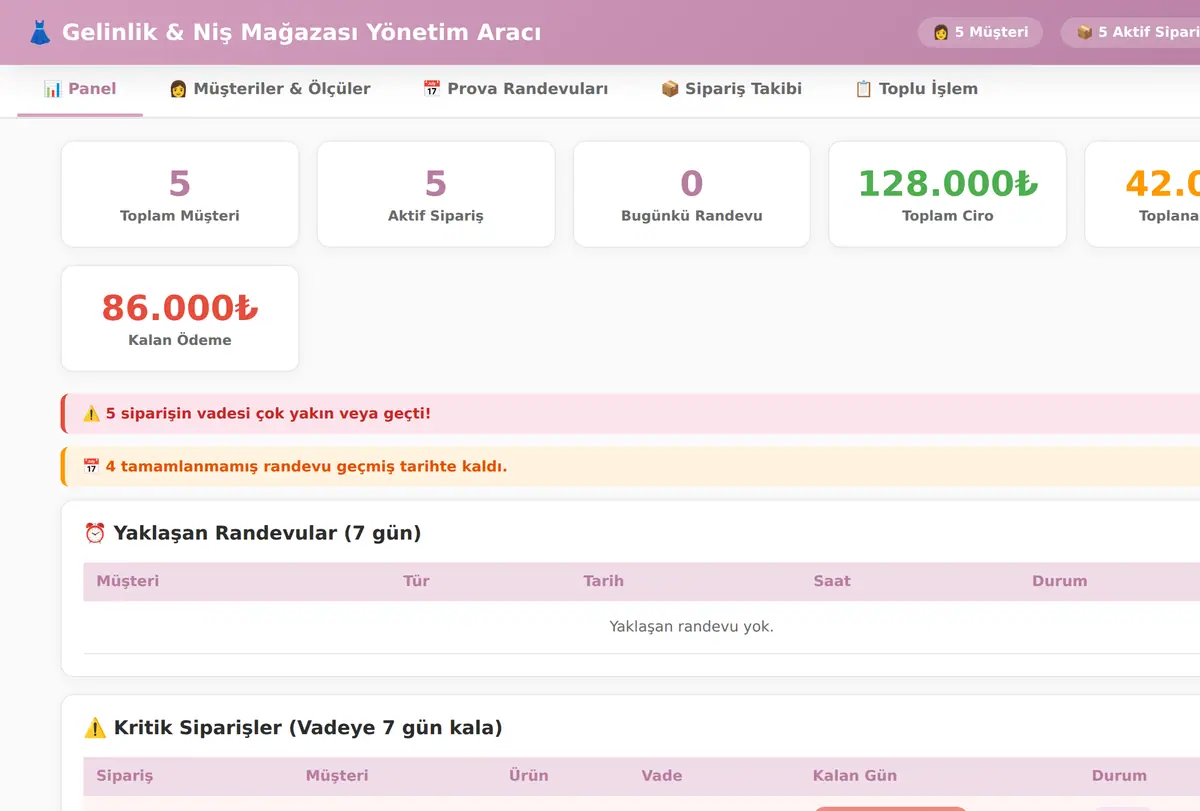Open the Prova Randevuları tab

point(516,89)
